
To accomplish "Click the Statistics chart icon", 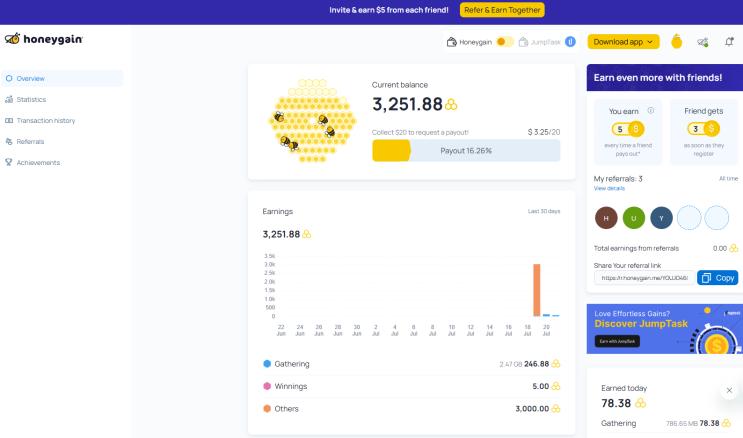I will (9, 99).
